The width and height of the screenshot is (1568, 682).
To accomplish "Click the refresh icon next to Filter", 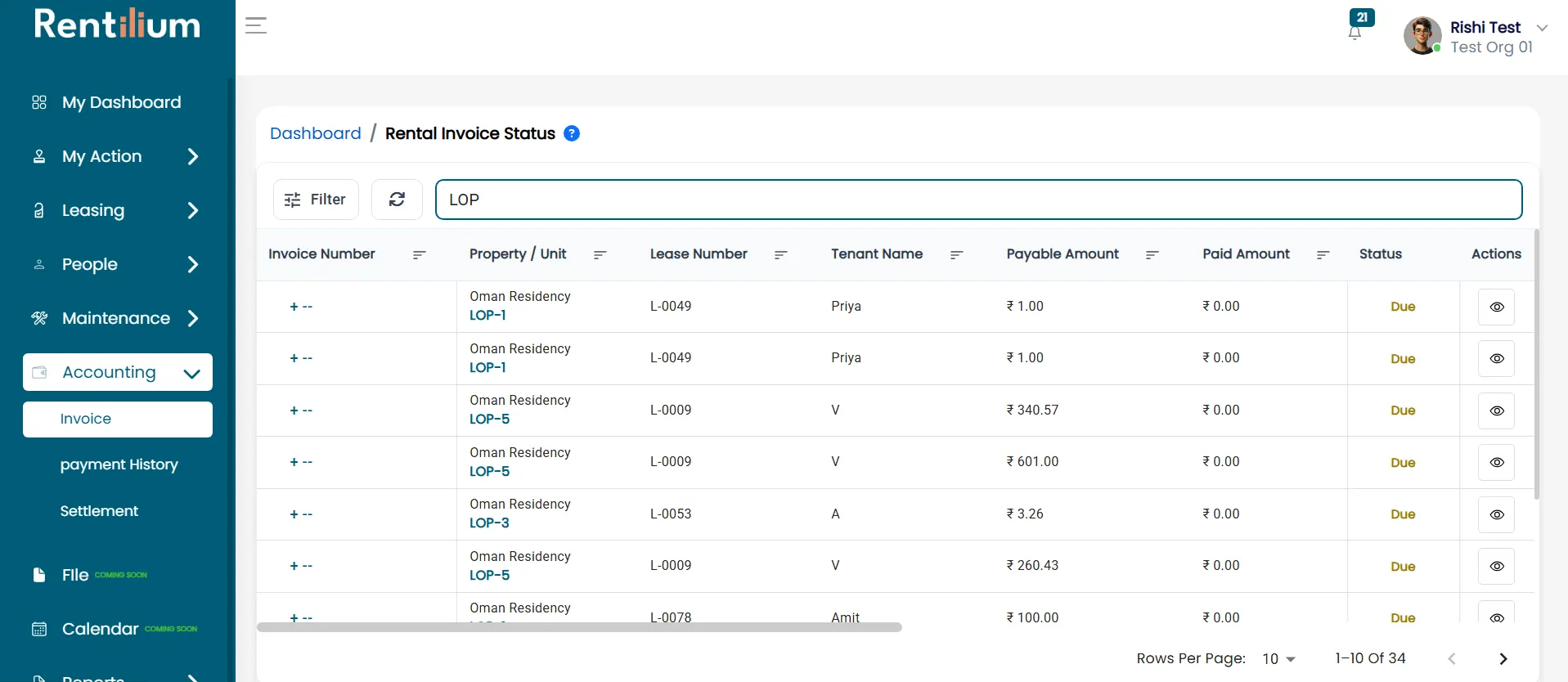I will click(x=397, y=200).
